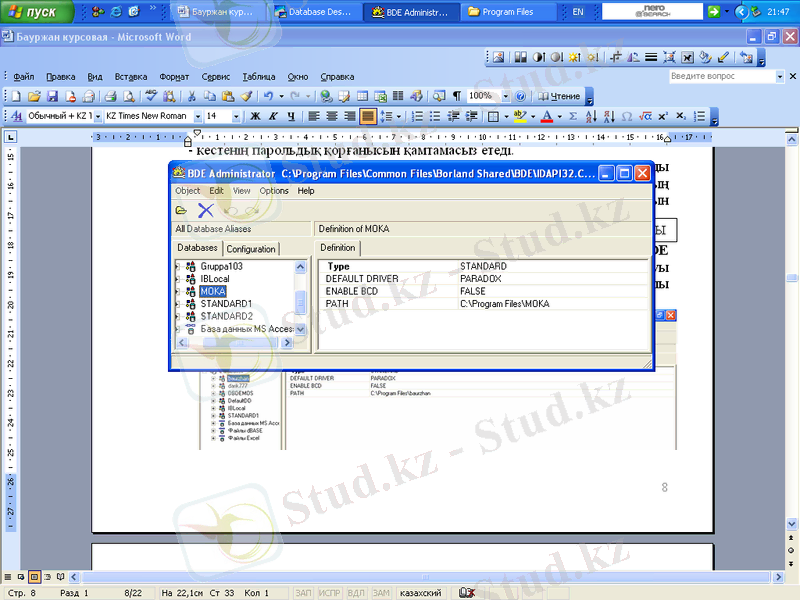The image size is (800, 600).
Task: Undo the last action in Word
Action: tap(268, 96)
